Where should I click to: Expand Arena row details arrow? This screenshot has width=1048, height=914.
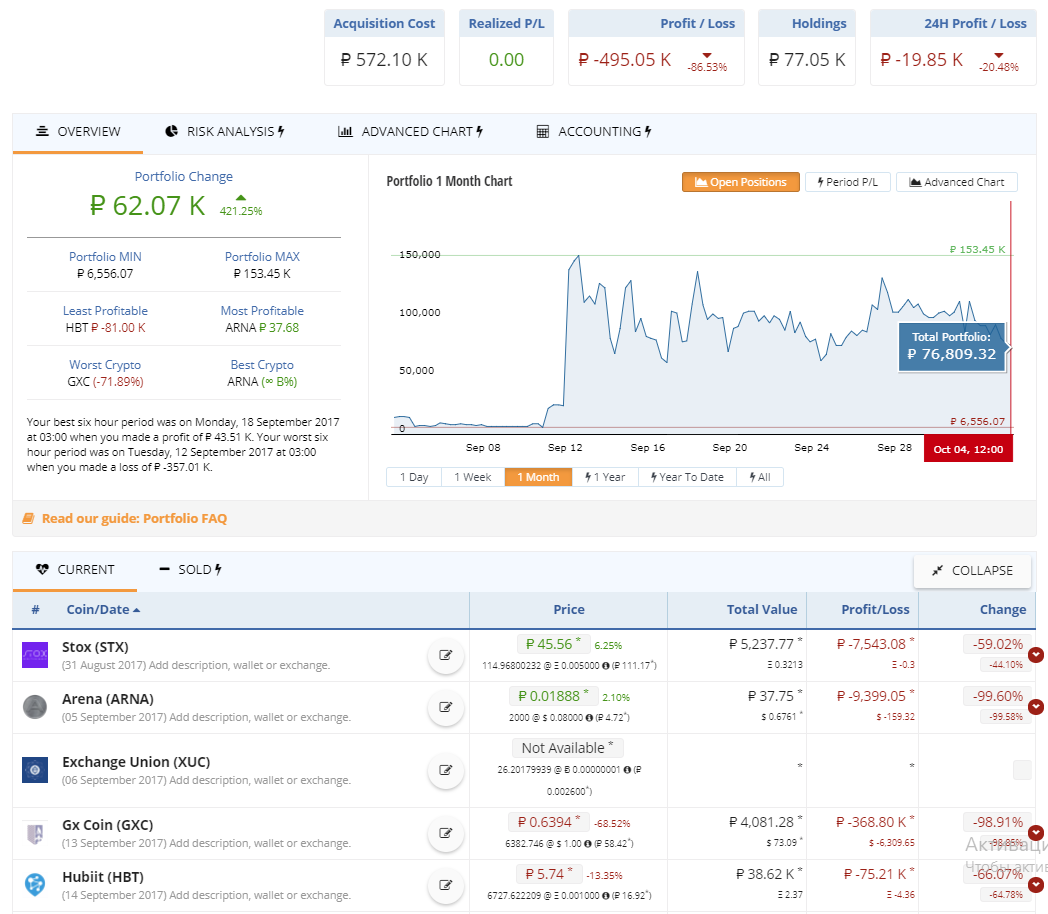[x=1036, y=707]
